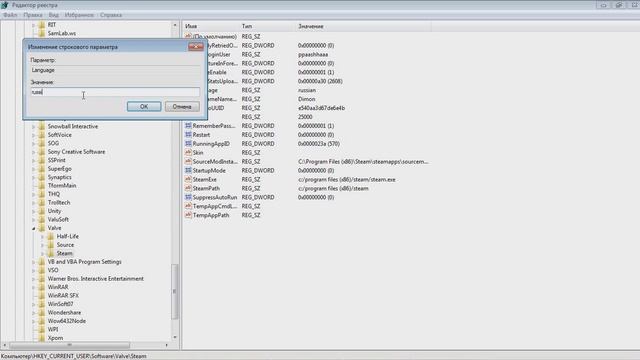Click the Valve folder icon
This screenshot has width=640, height=360.
click(42, 228)
